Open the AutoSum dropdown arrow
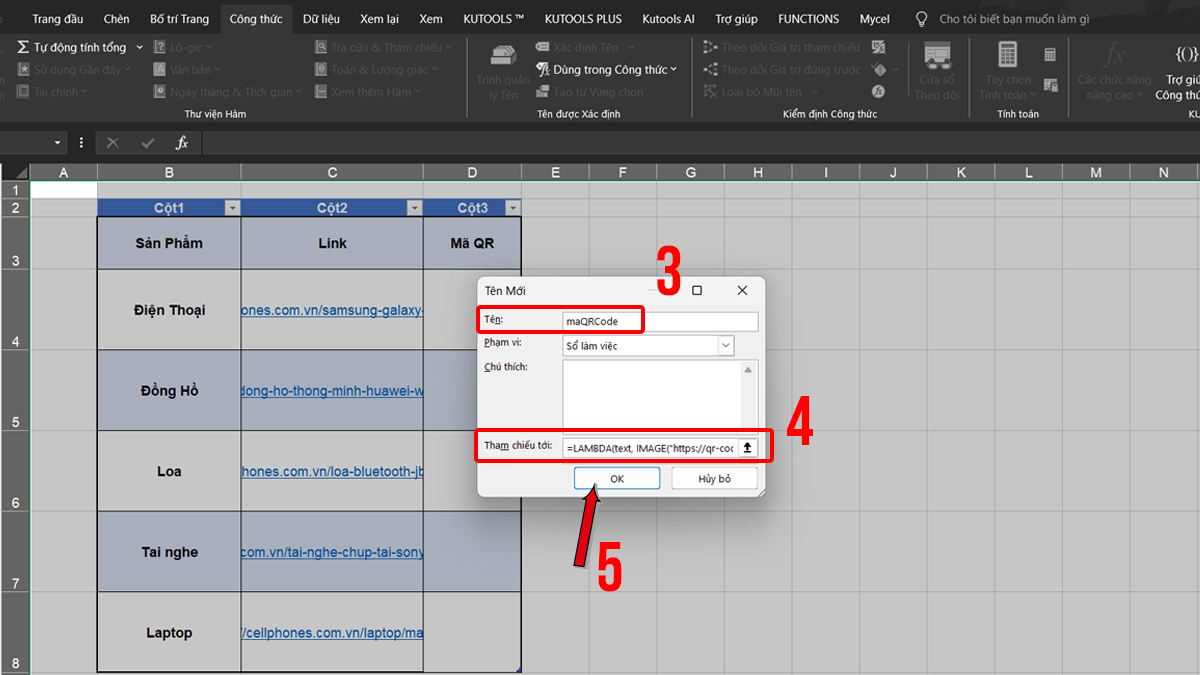This screenshot has width=1200, height=675. point(137,46)
